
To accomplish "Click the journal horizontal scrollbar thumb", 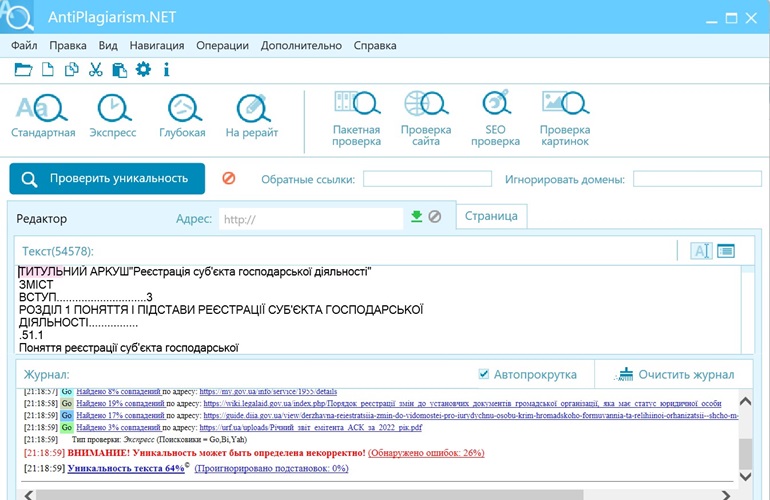I will point(309,495).
